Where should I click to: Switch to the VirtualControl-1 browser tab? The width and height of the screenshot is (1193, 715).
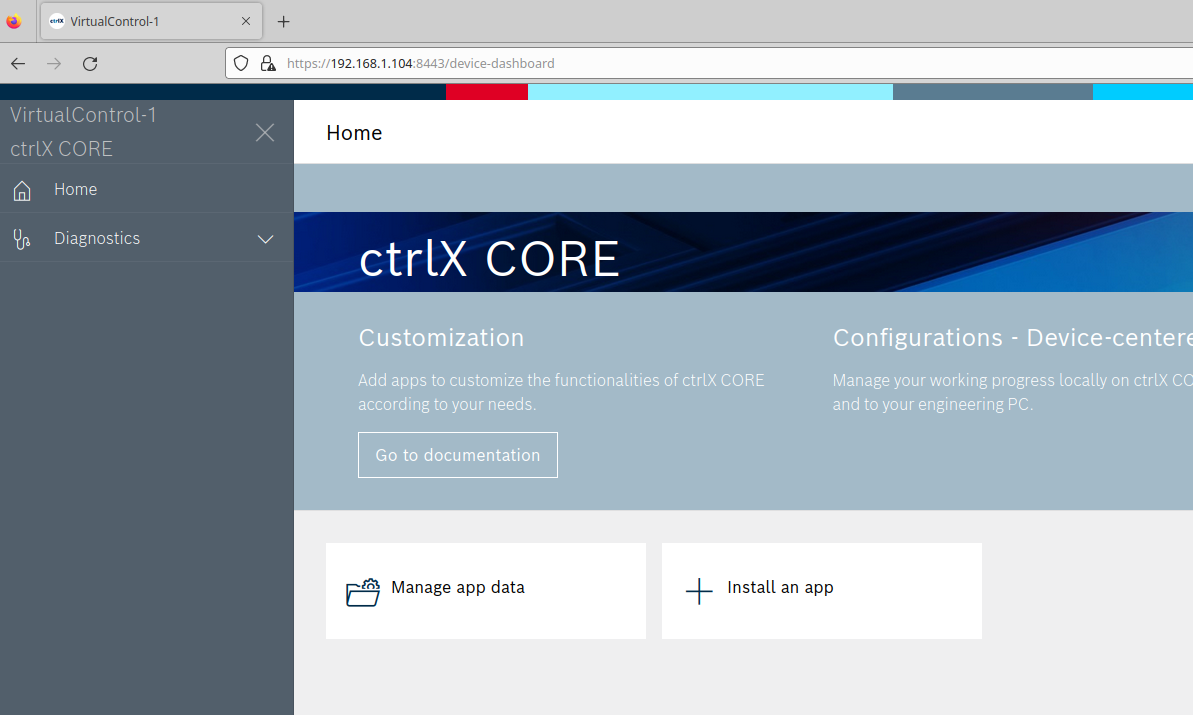140,21
